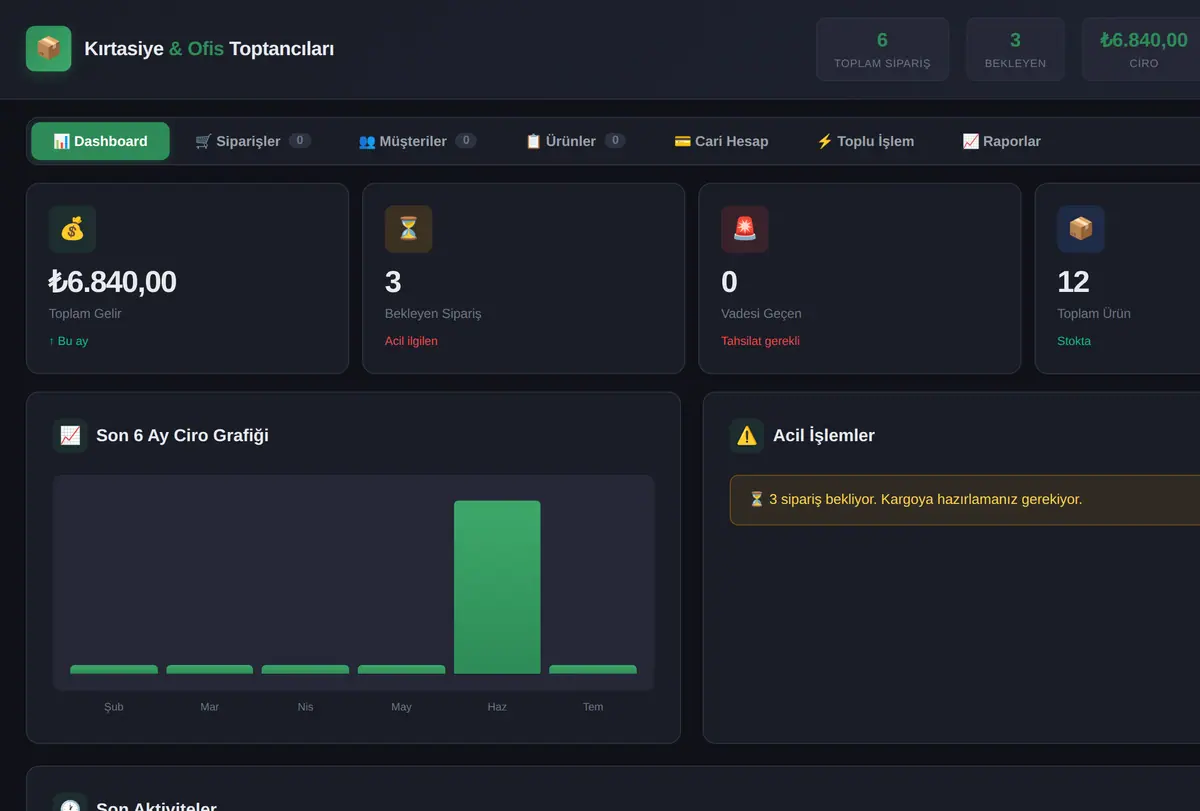Switch to the Siparişler tab
Screen dimensions: 1200x811
point(253,141)
